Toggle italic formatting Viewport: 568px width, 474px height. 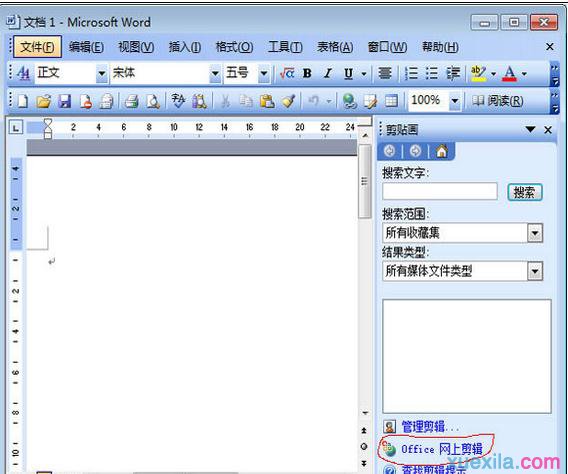(328, 74)
